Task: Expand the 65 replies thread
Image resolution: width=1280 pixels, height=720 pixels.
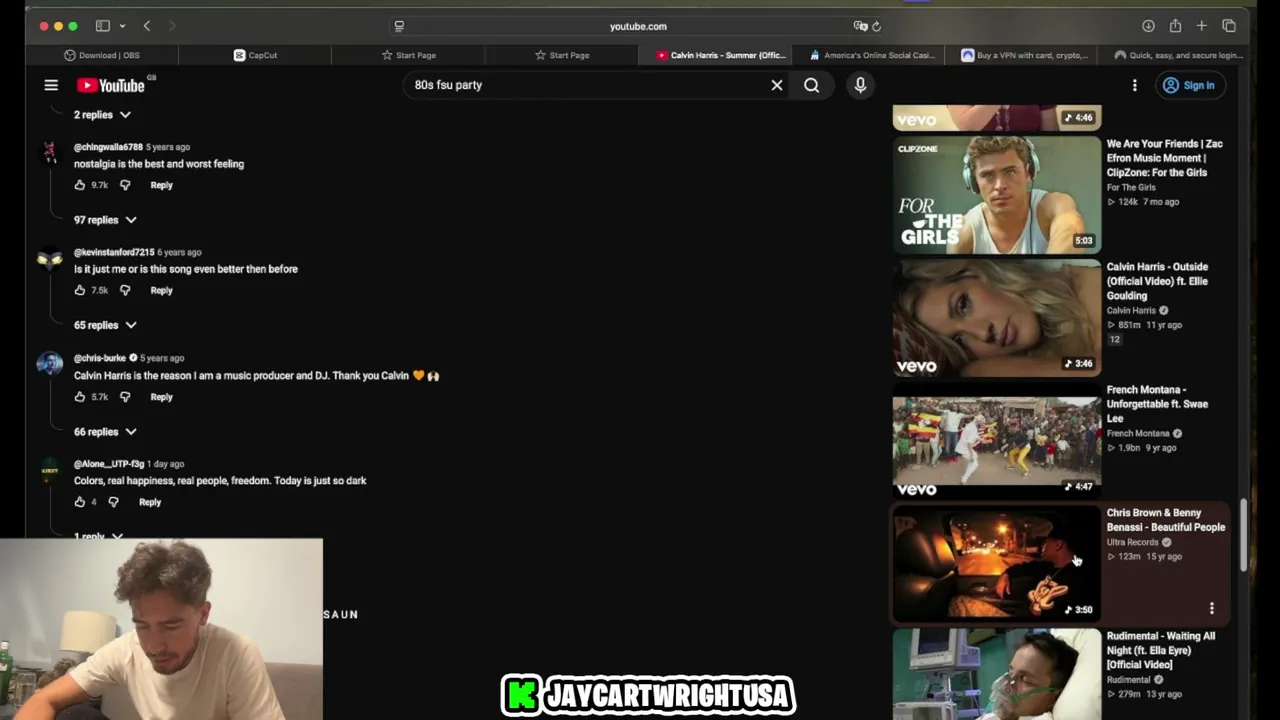Action: click(x=105, y=325)
